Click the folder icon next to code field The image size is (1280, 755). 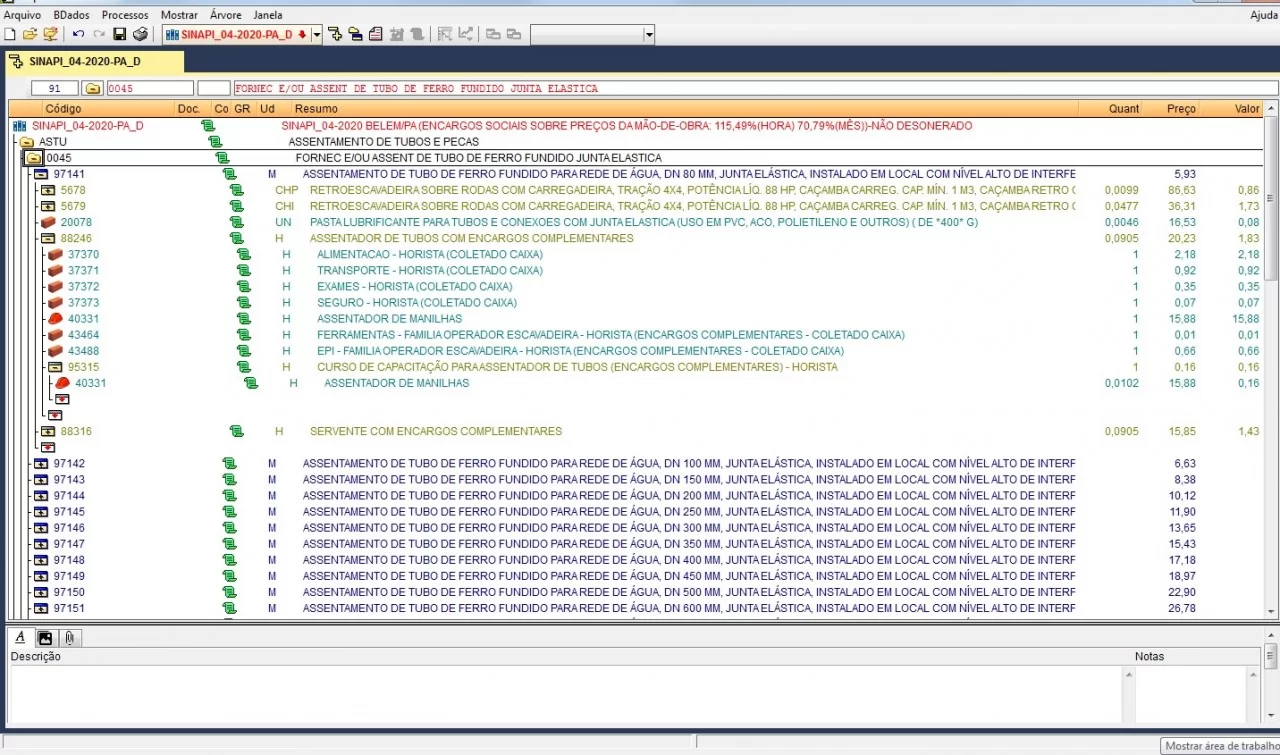tap(92, 88)
